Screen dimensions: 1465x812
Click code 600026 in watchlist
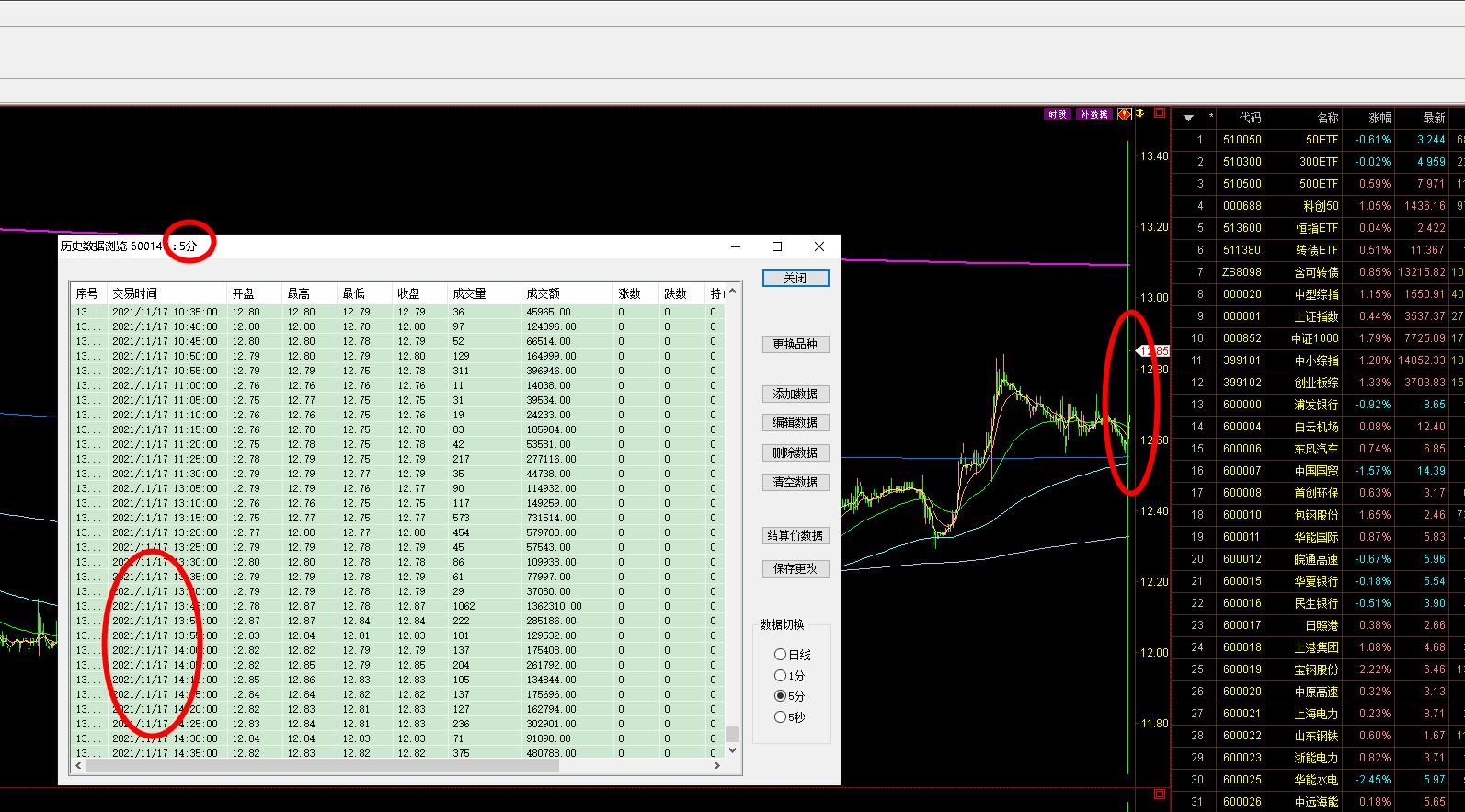pyautogui.click(x=1242, y=802)
